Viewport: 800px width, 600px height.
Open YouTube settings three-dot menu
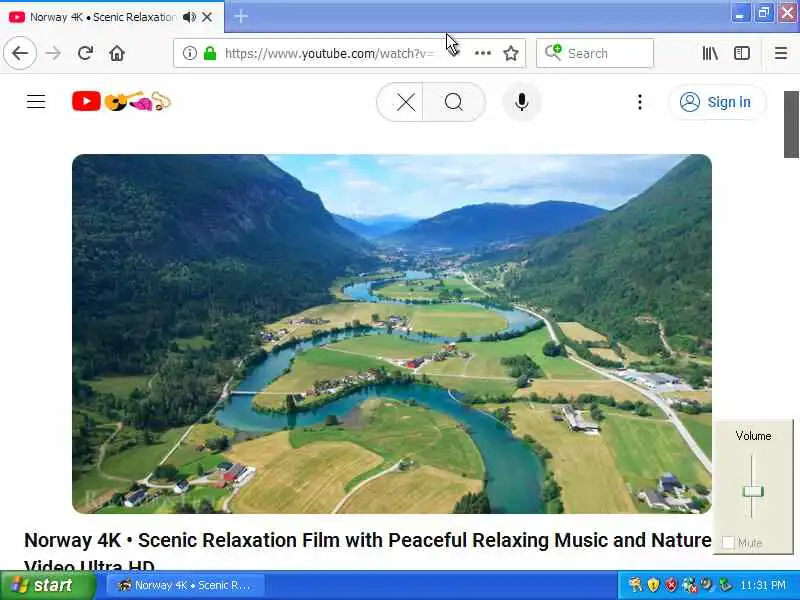point(640,102)
